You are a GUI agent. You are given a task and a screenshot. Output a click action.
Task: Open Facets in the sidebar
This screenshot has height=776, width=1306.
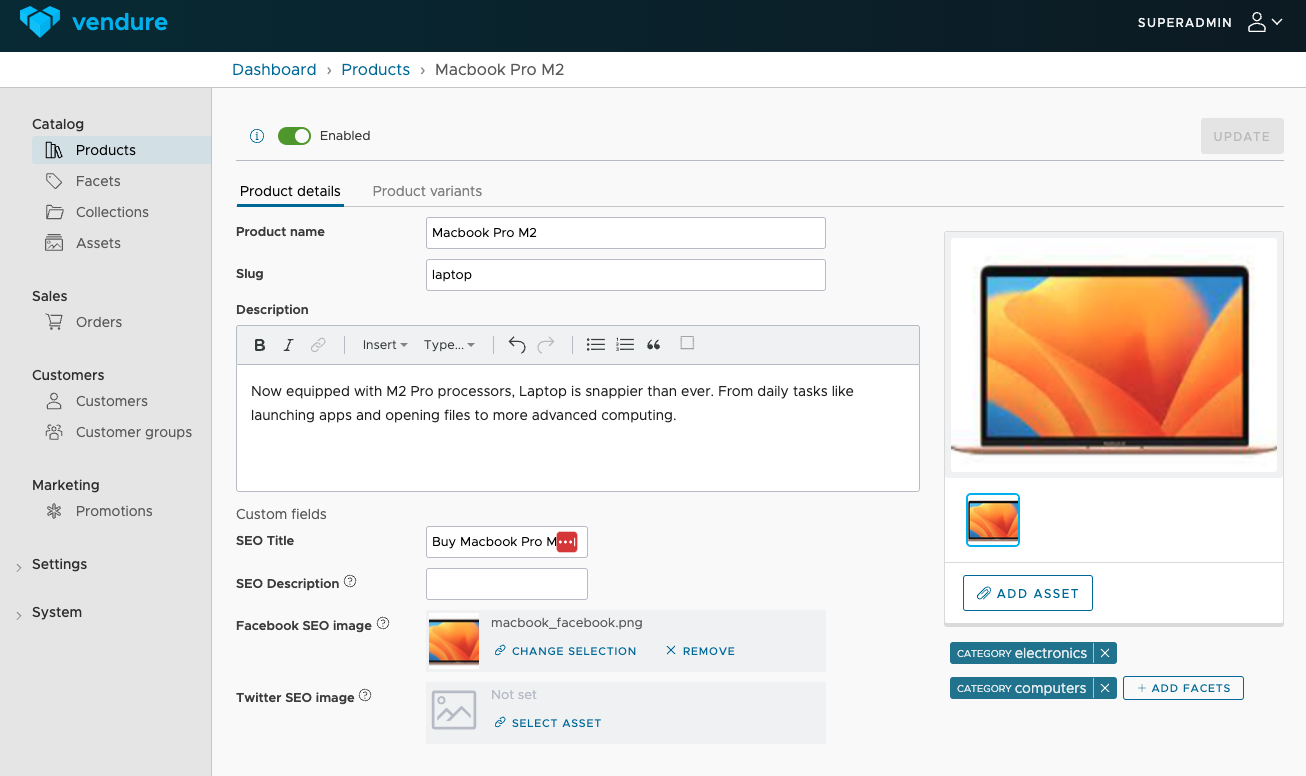point(97,181)
